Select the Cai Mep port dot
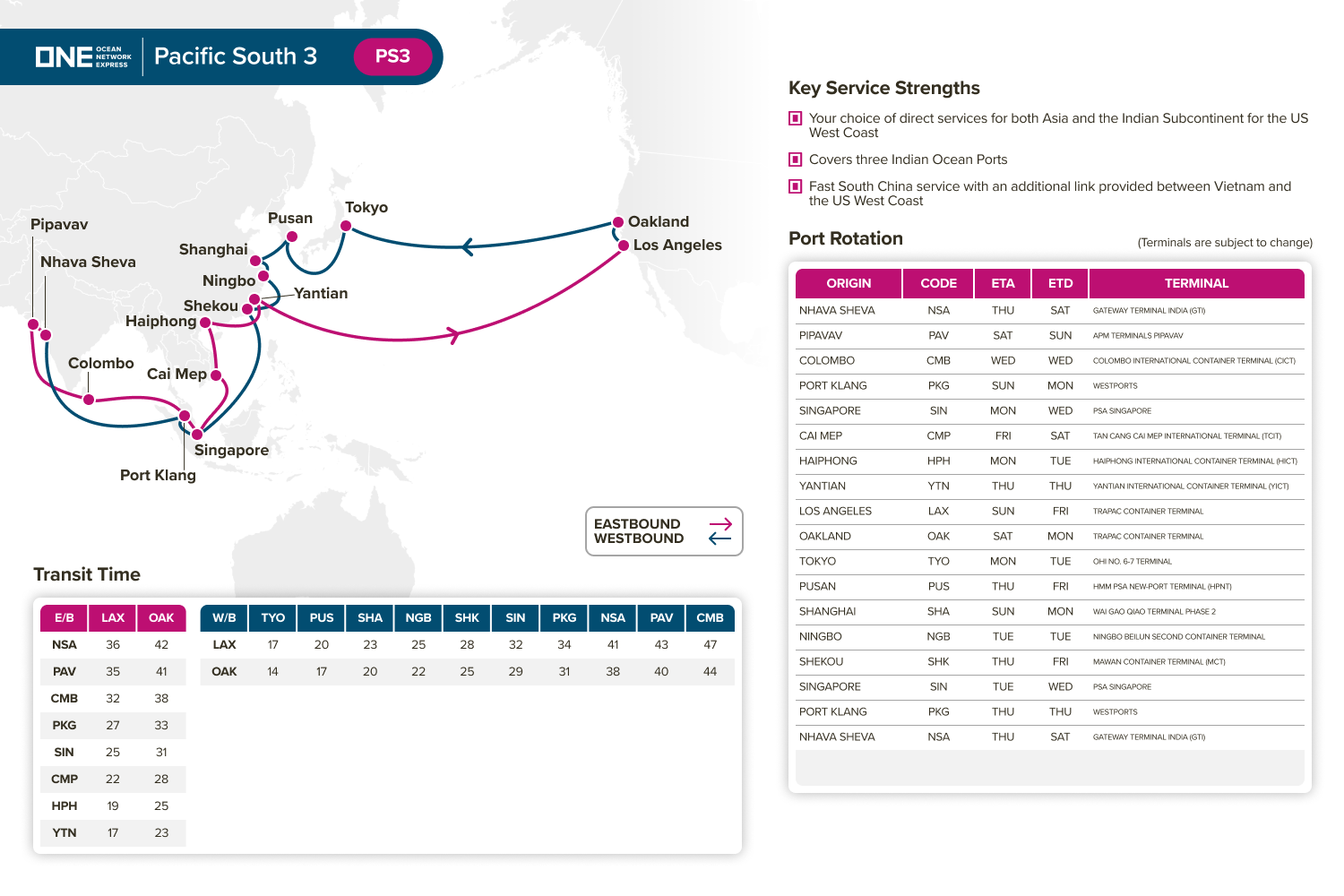Image resolution: width=1344 pixels, height=896 pixels. (216, 375)
